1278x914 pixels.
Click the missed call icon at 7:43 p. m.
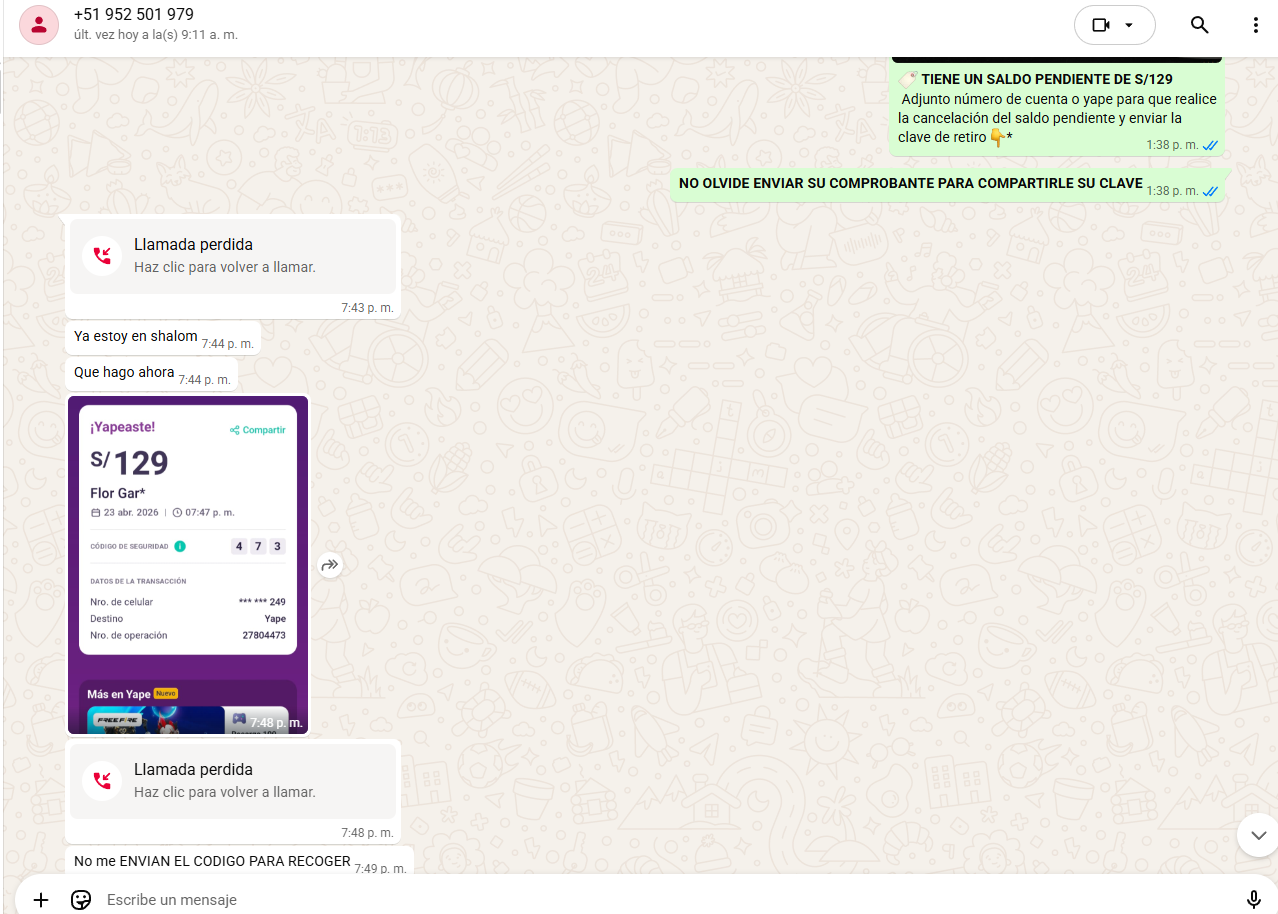click(x=102, y=256)
